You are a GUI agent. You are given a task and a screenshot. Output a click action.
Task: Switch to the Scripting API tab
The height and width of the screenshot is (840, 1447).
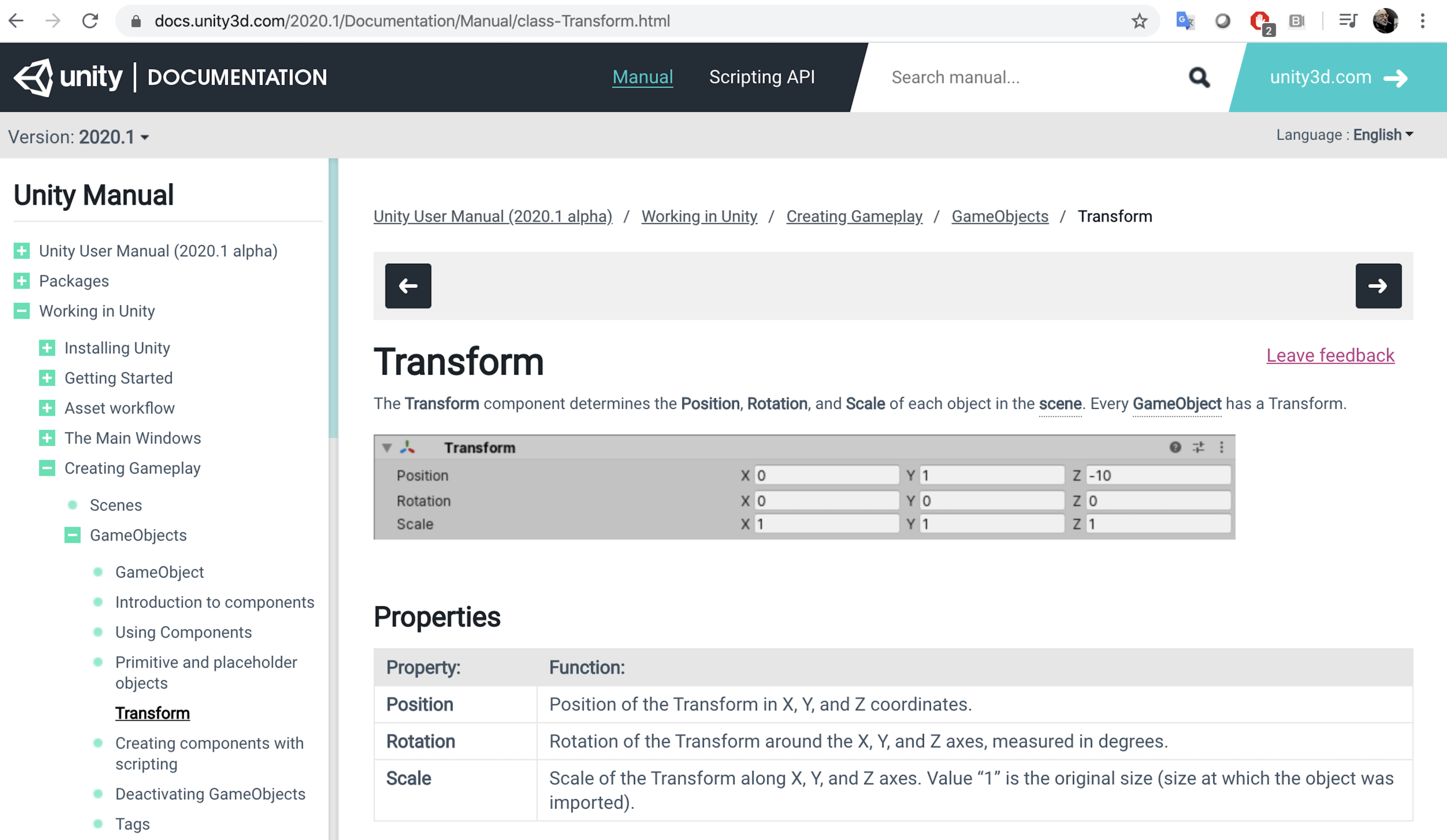(762, 77)
